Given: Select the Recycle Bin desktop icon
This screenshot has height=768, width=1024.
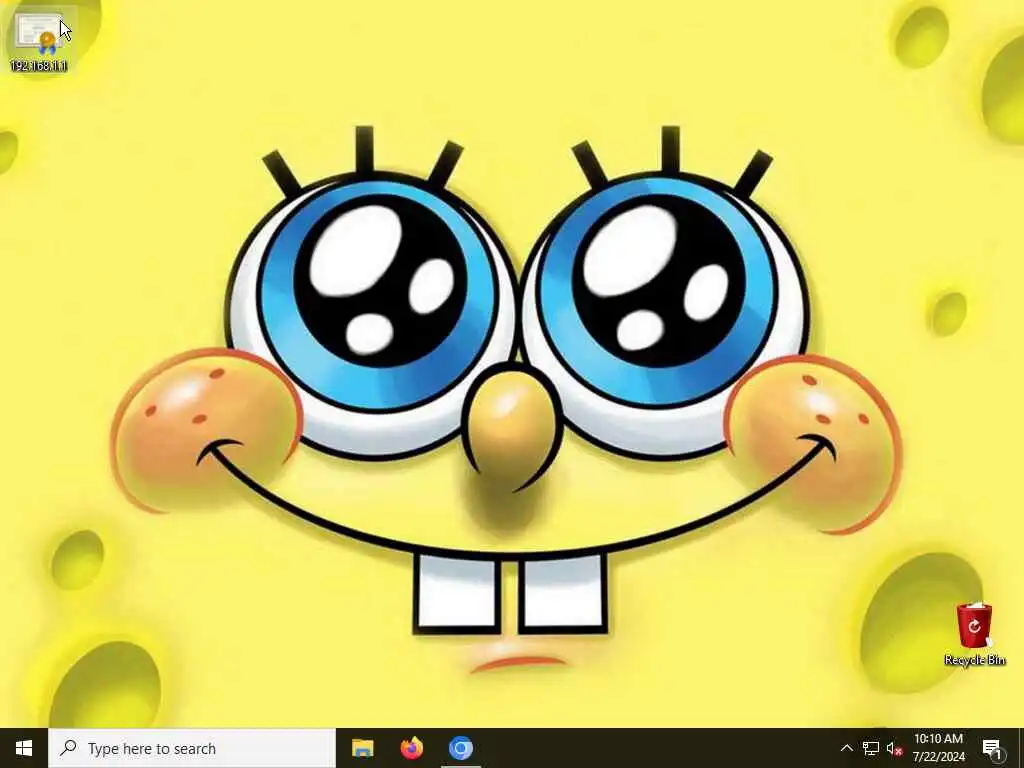Looking at the screenshot, I should point(974,633).
